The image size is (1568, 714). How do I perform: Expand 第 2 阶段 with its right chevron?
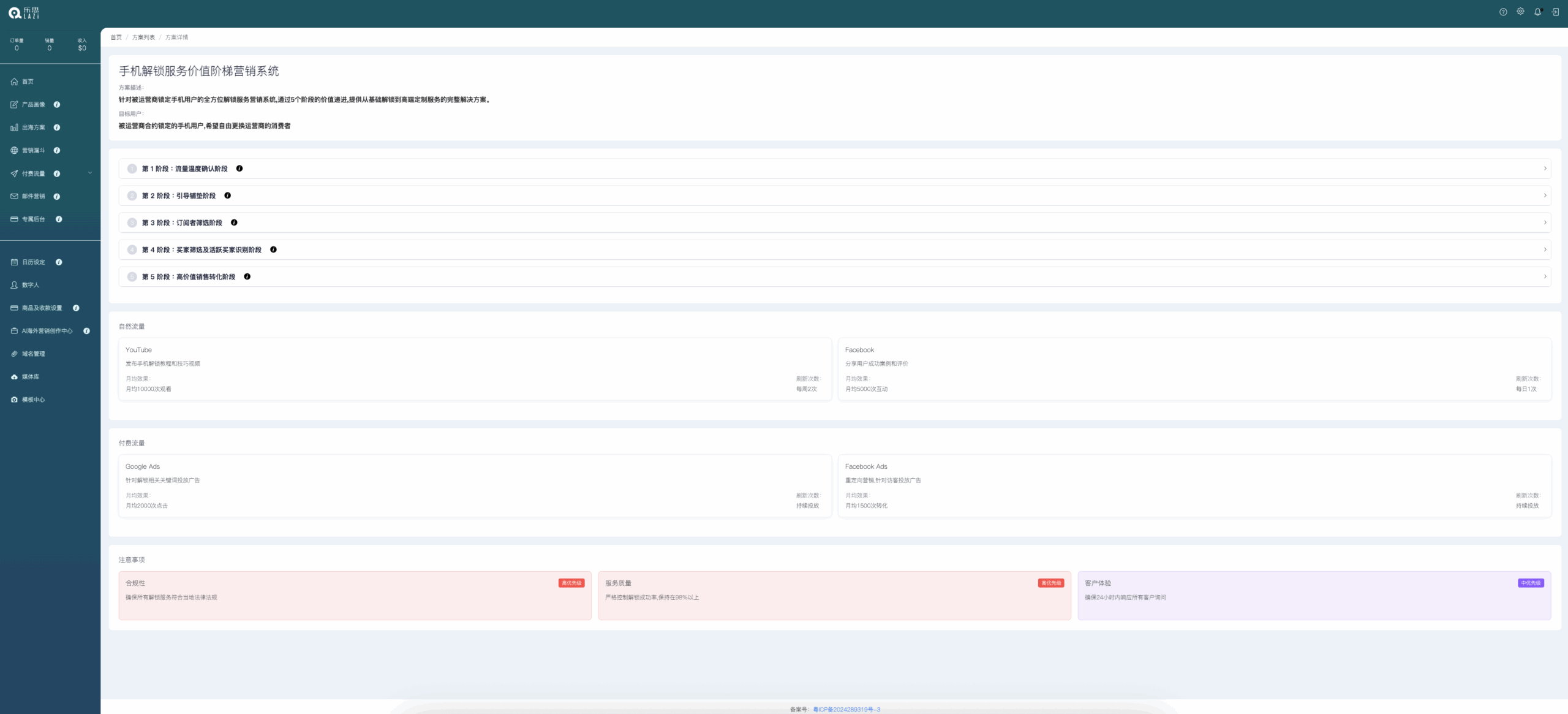(x=1545, y=196)
